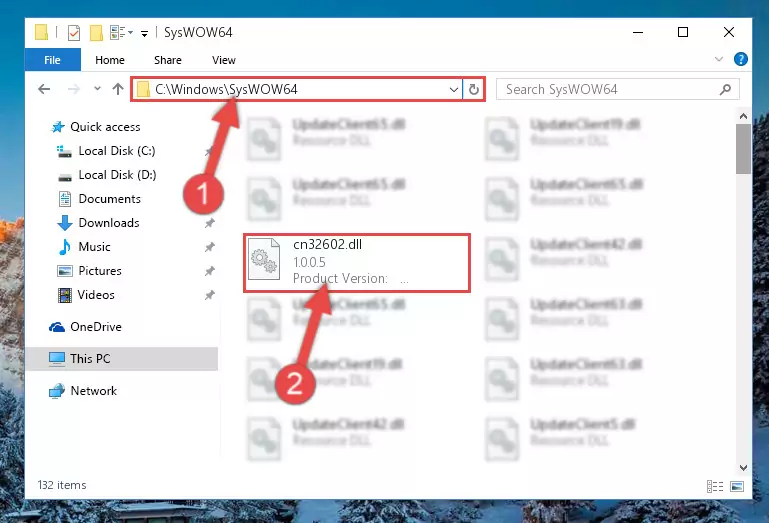
Task: Minimize the SysWOW64 window
Action: point(638,32)
